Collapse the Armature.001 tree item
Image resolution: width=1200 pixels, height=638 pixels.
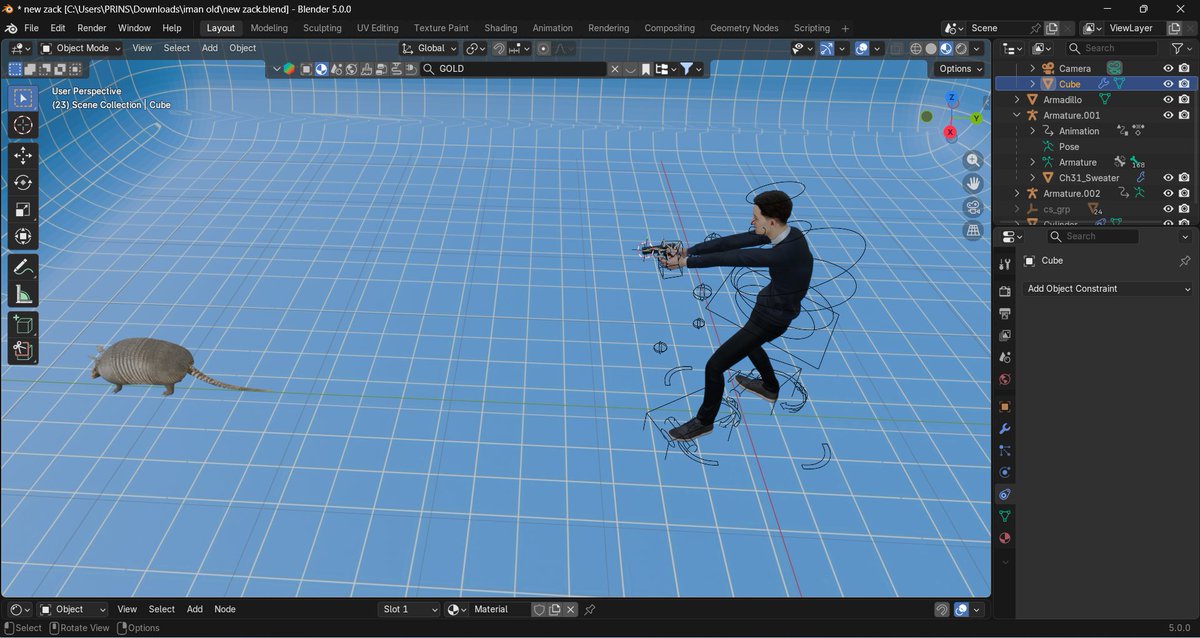pyautogui.click(x=1017, y=115)
